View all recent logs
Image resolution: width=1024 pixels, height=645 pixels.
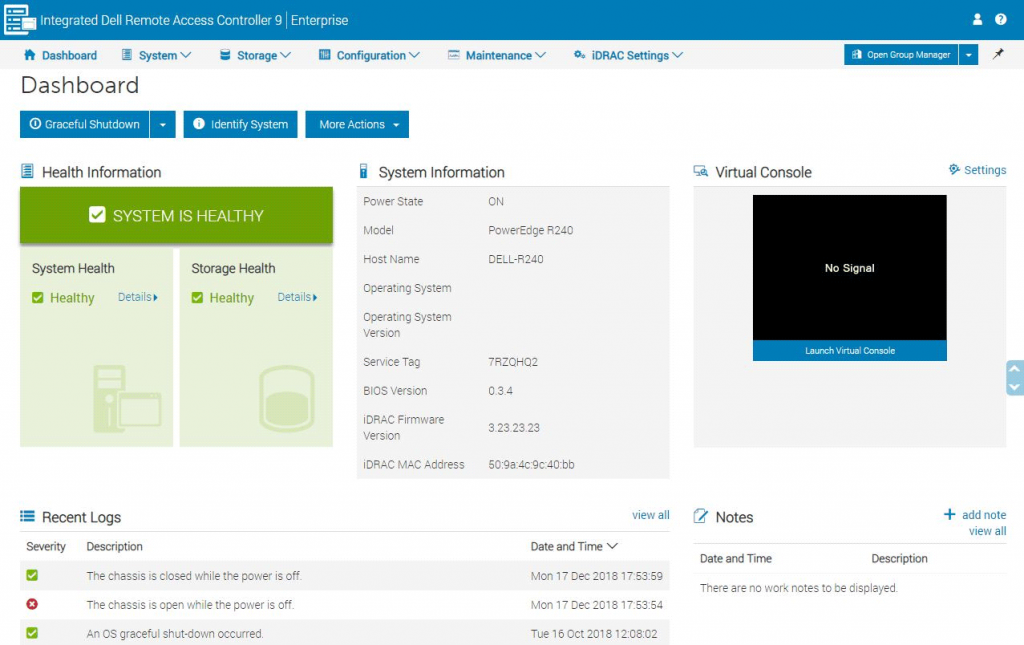coord(650,514)
